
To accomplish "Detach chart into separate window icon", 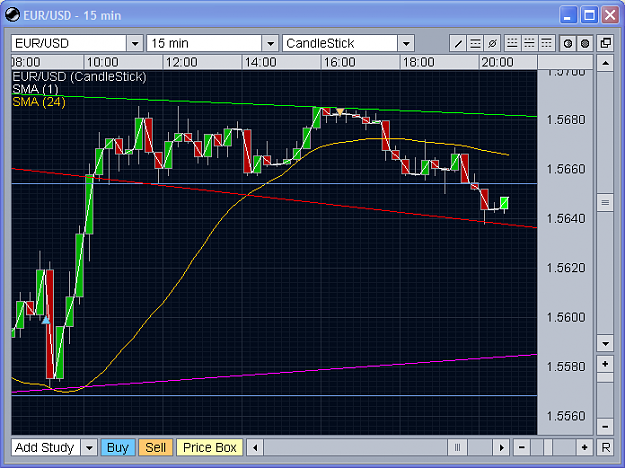I will point(605,43).
